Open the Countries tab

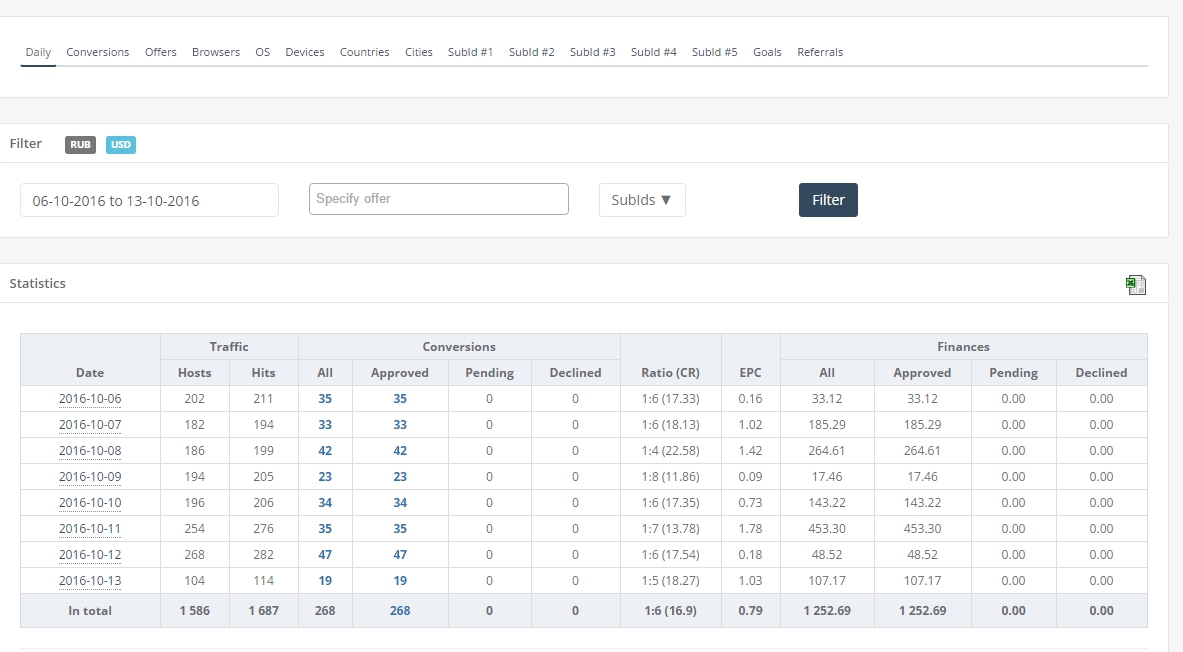pos(364,52)
